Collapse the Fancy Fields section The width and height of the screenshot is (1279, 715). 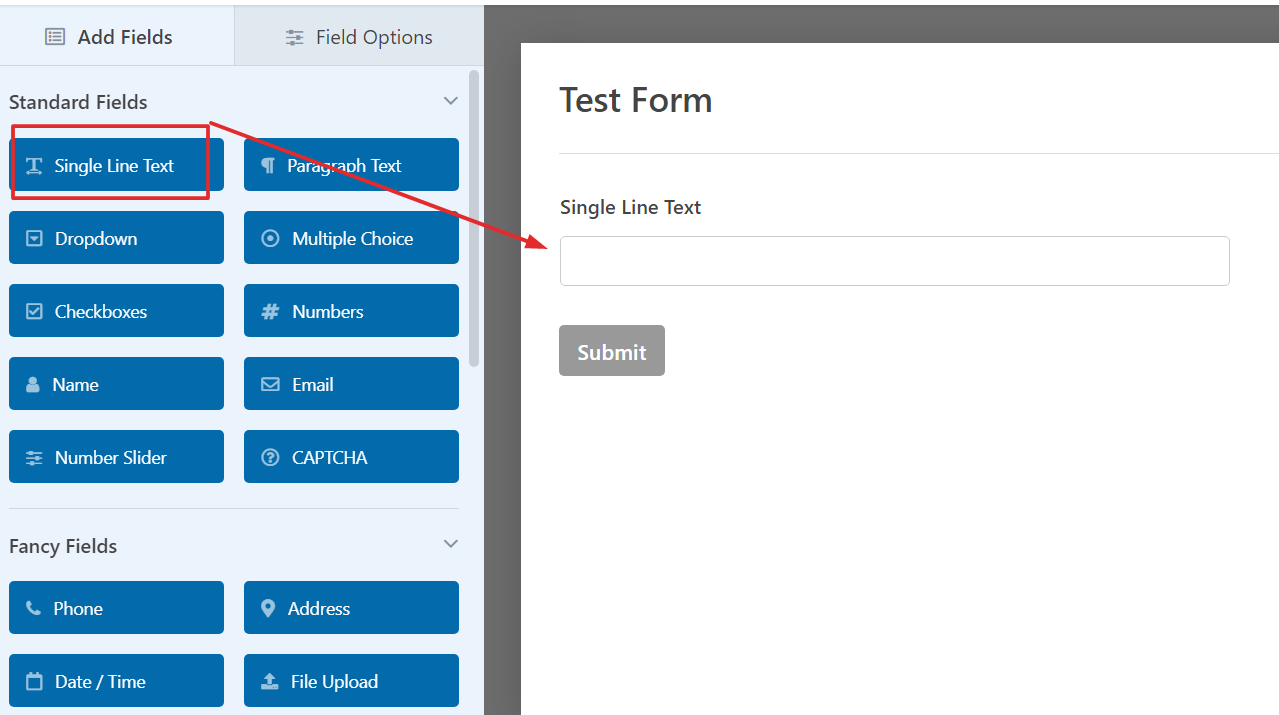(450, 543)
